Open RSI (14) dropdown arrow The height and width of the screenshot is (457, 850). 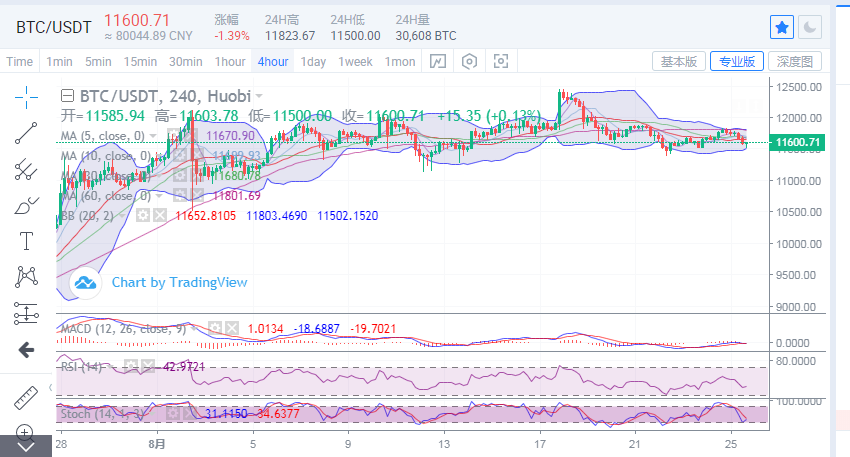(x=111, y=367)
